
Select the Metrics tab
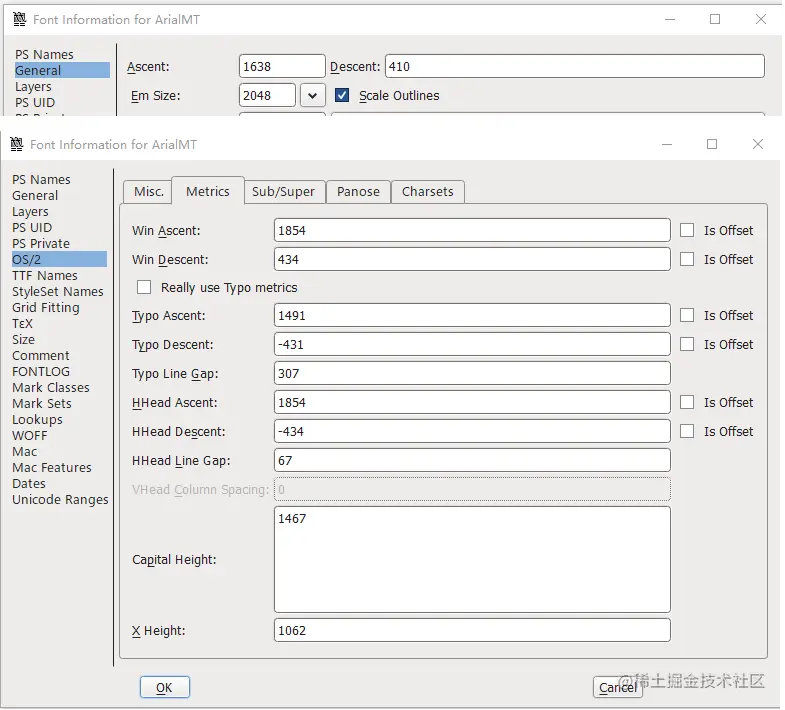(x=208, y=191)
